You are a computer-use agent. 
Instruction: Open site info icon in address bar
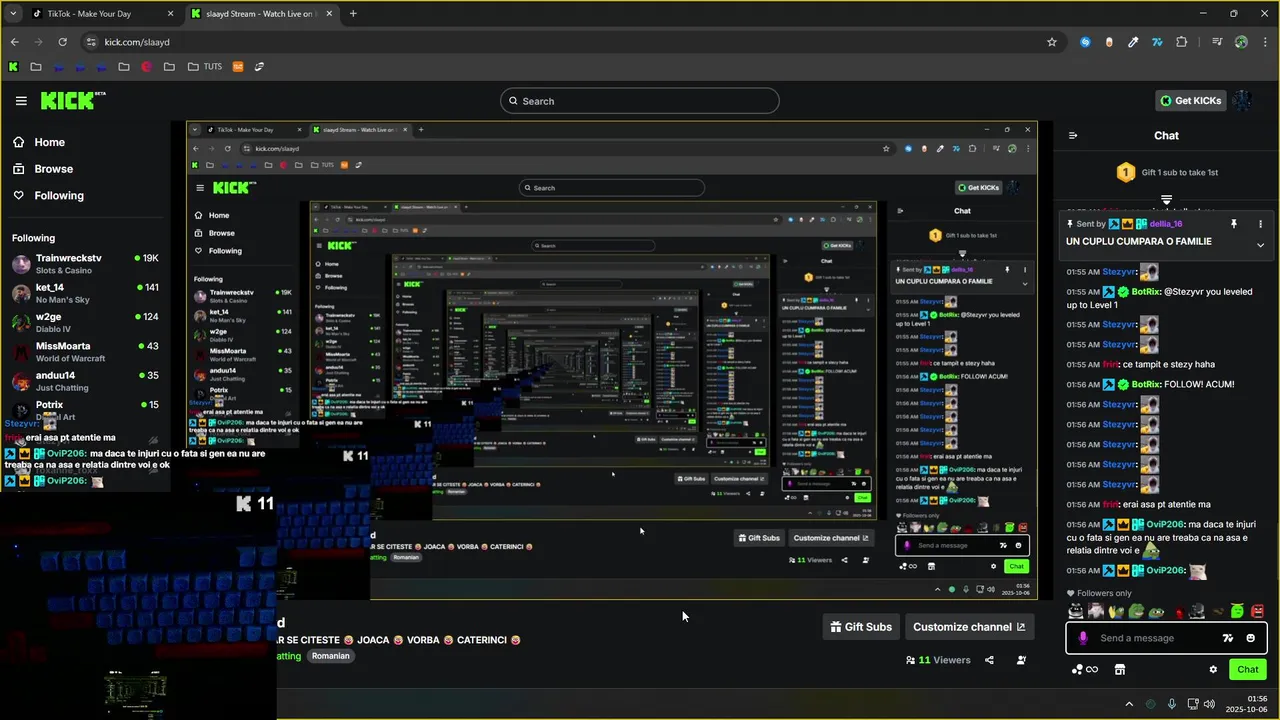91,42
